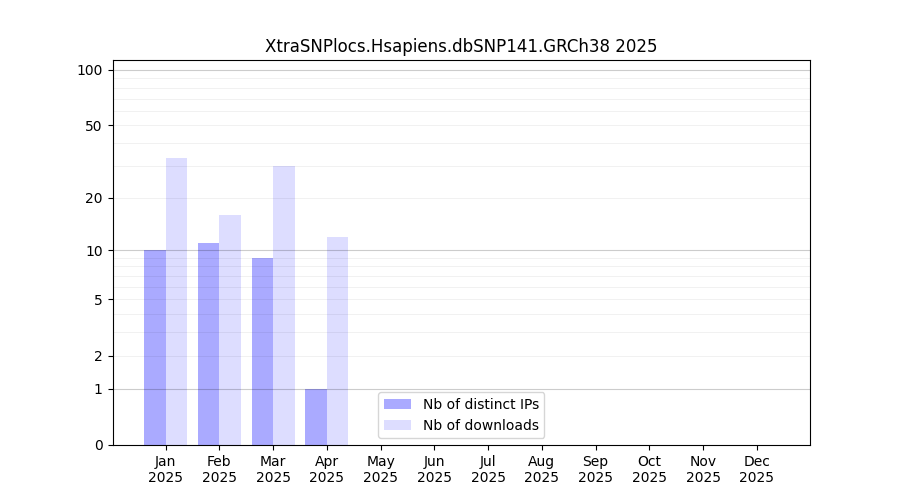900x500 pixels.
Task: Select the February downloads bar
Action: (x=230, y=330)
